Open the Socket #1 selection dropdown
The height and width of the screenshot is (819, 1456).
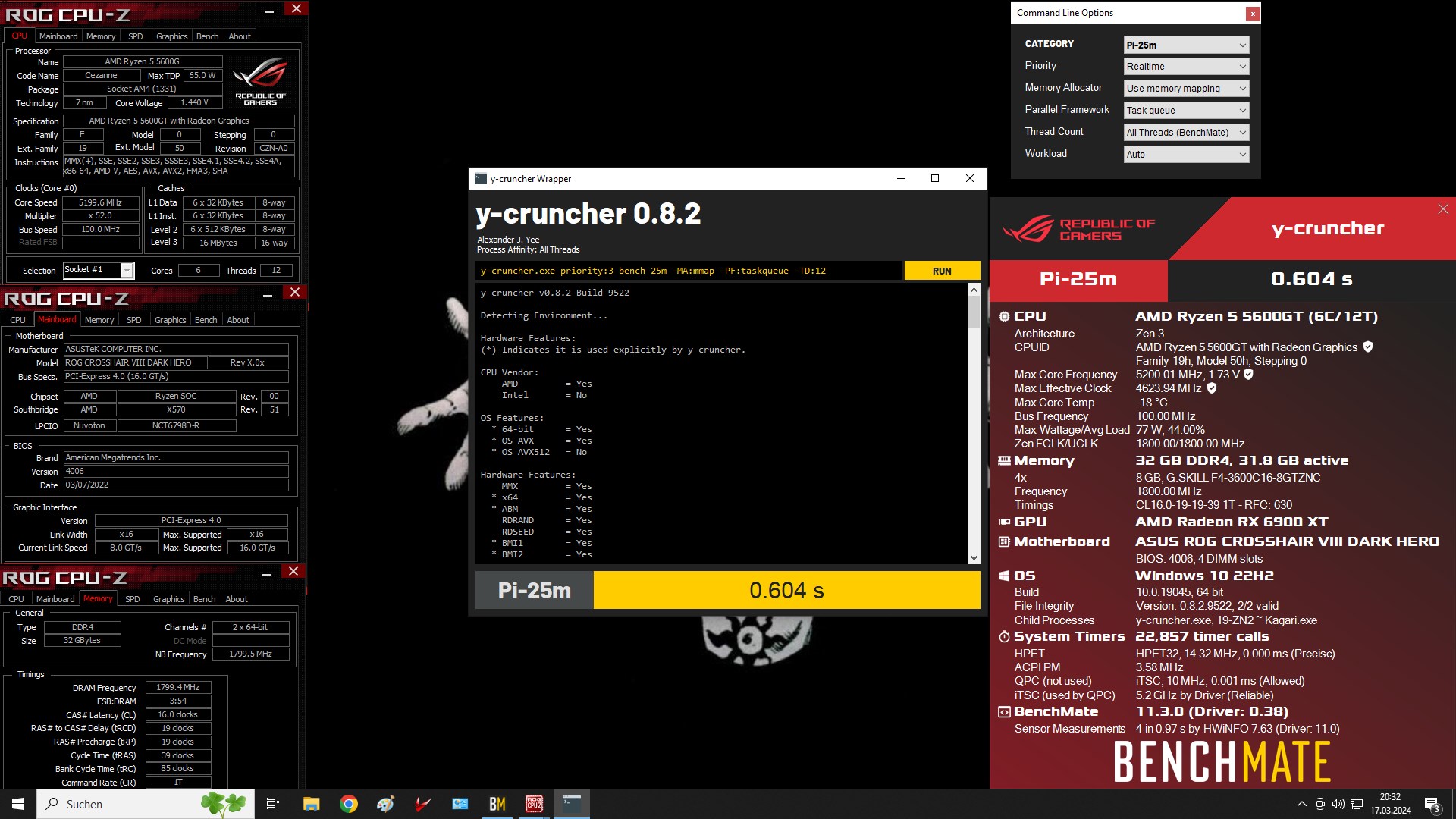pyautogui.click(x=98, y=270)
